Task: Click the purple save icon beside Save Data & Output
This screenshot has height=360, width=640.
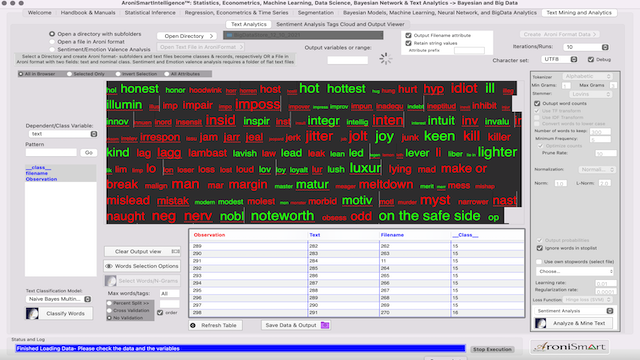Action: [325, 325]
